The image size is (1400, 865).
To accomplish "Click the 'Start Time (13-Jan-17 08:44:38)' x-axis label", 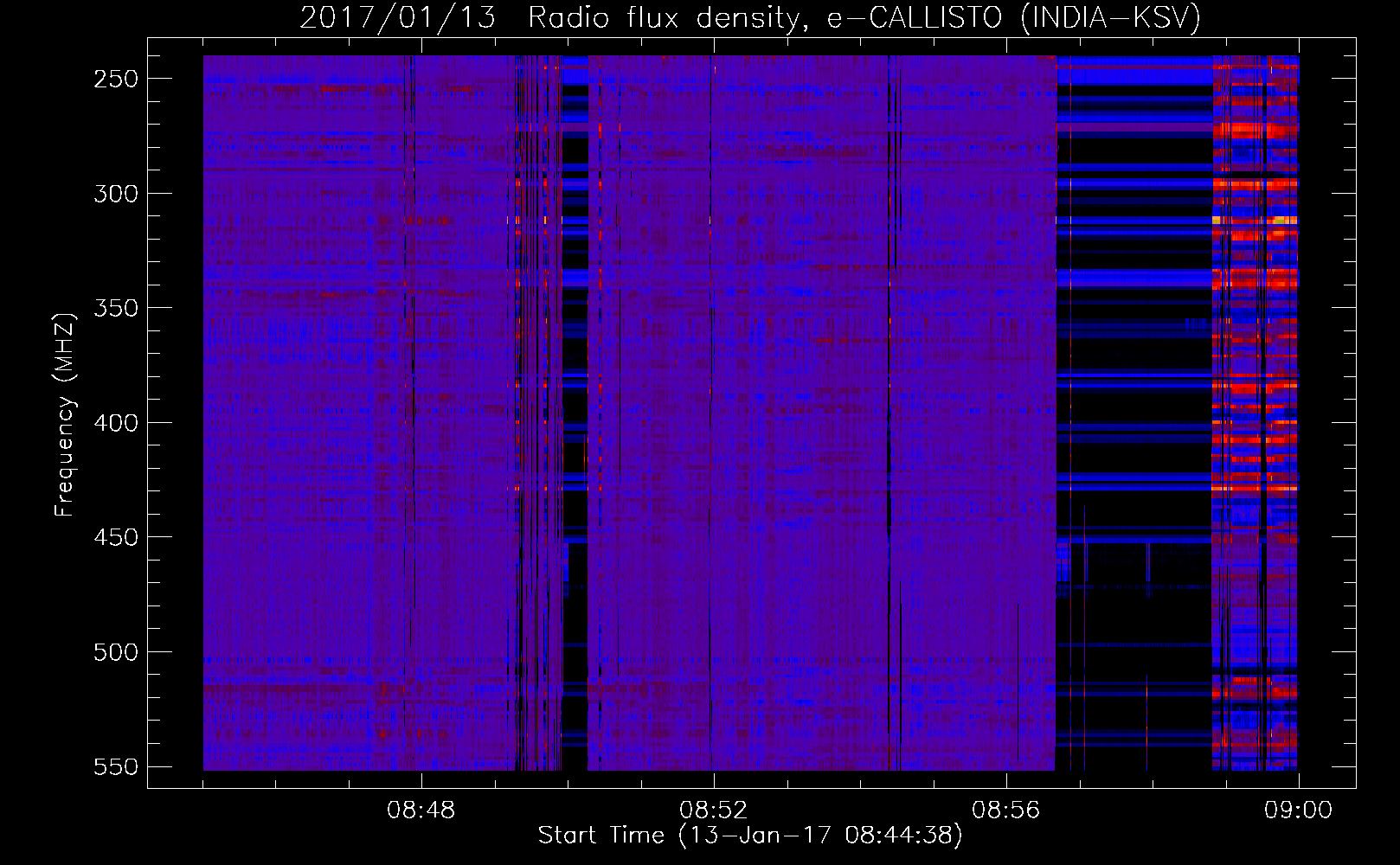I will [750, 836].
